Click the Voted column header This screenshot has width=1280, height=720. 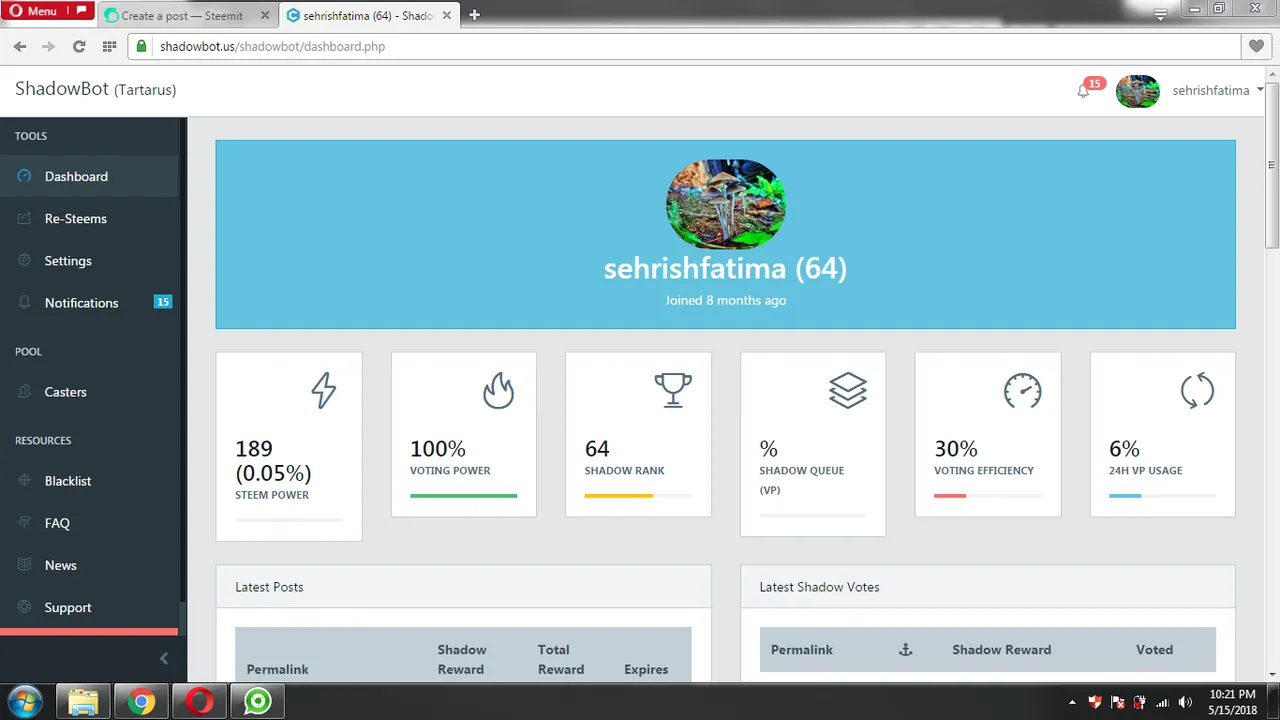tap(1154, 650)
